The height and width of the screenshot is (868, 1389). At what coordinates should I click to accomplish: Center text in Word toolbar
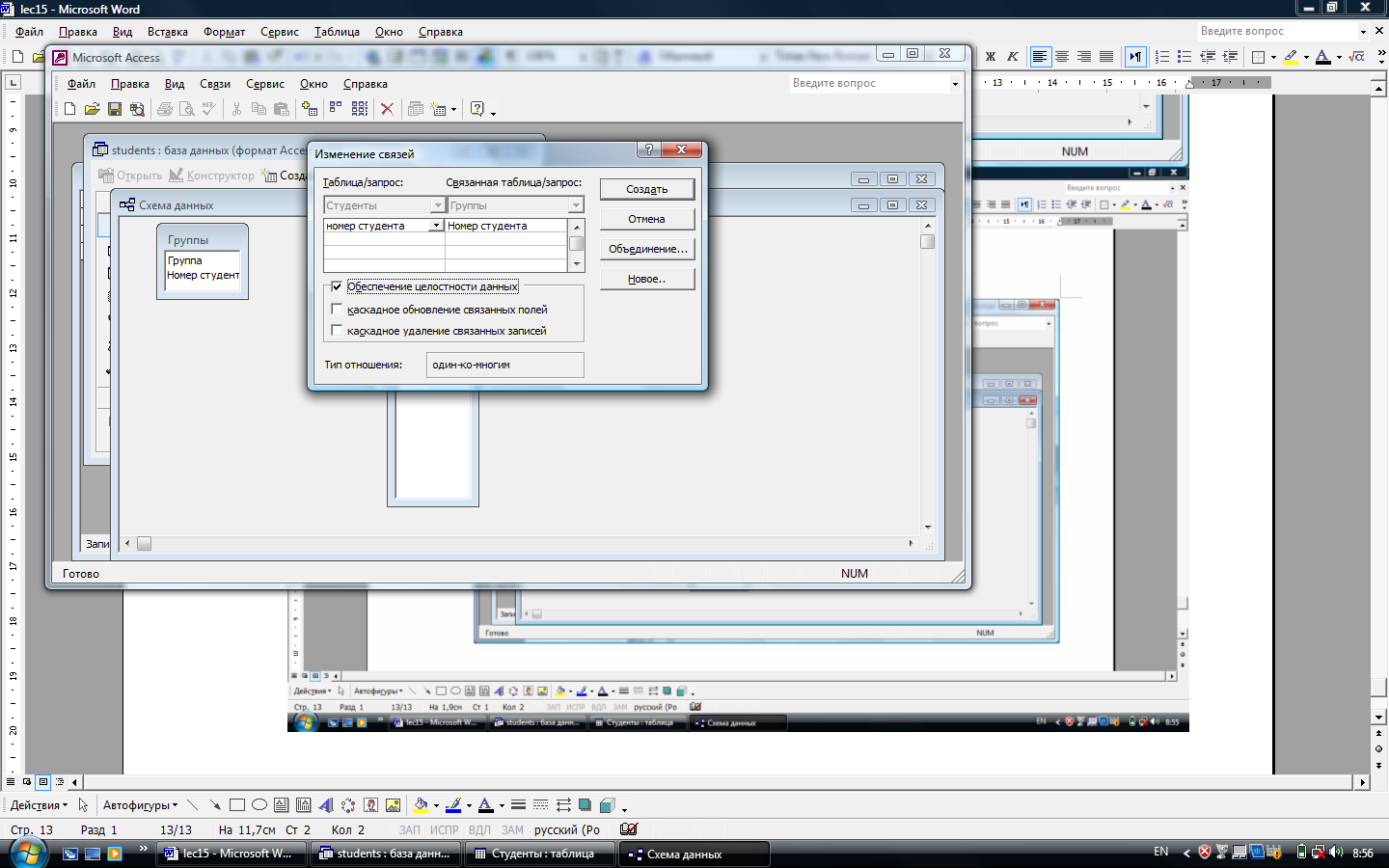coord(1062,57)
